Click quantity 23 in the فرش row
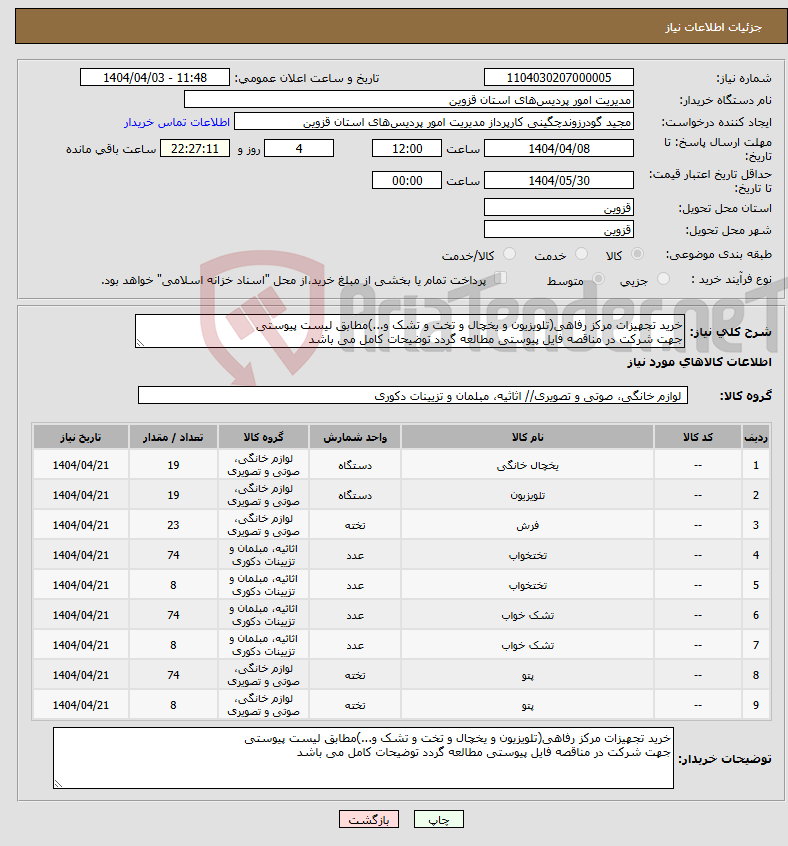The image size is (788, 846). click(173, 525)
